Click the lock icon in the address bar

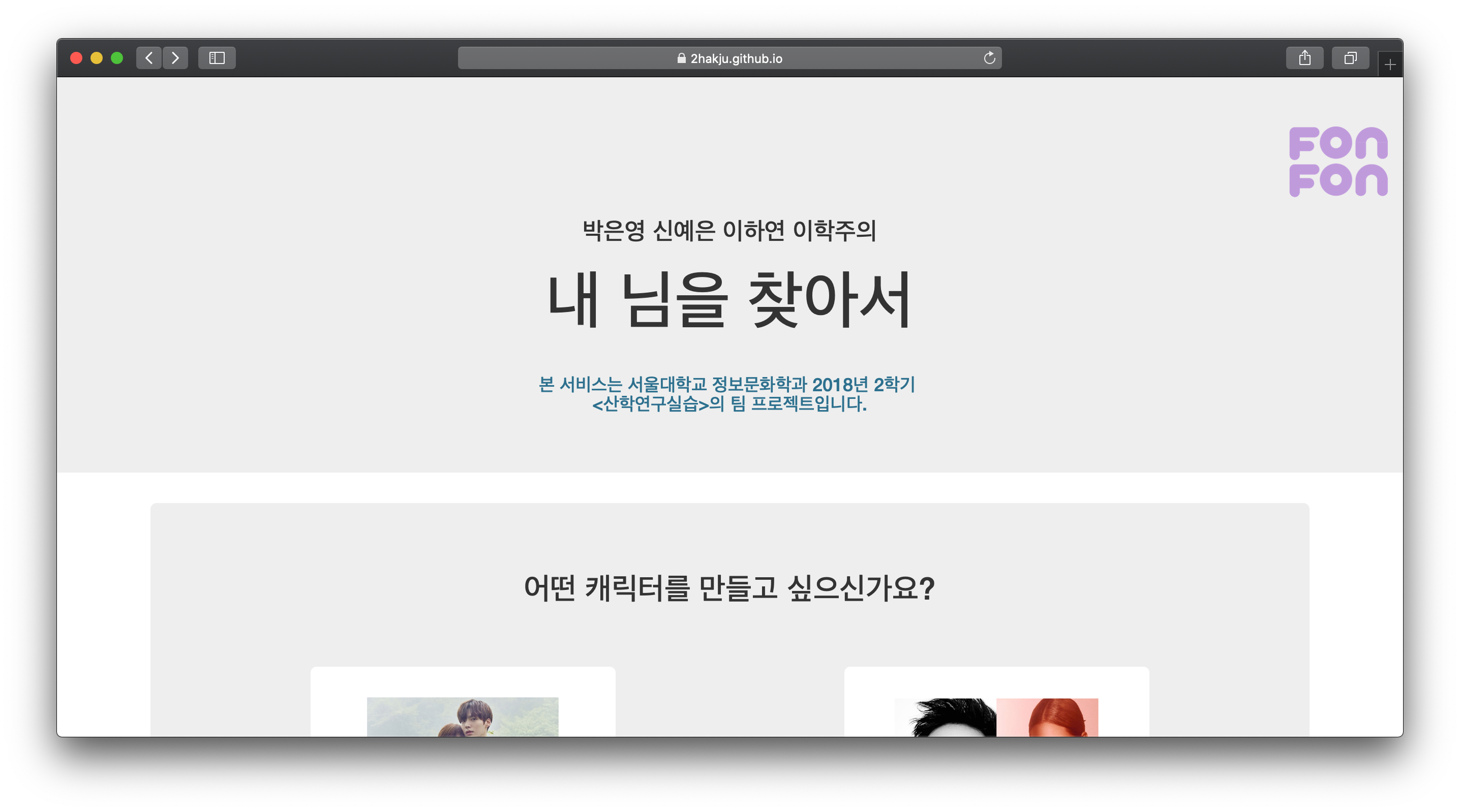tap(681, 58)
